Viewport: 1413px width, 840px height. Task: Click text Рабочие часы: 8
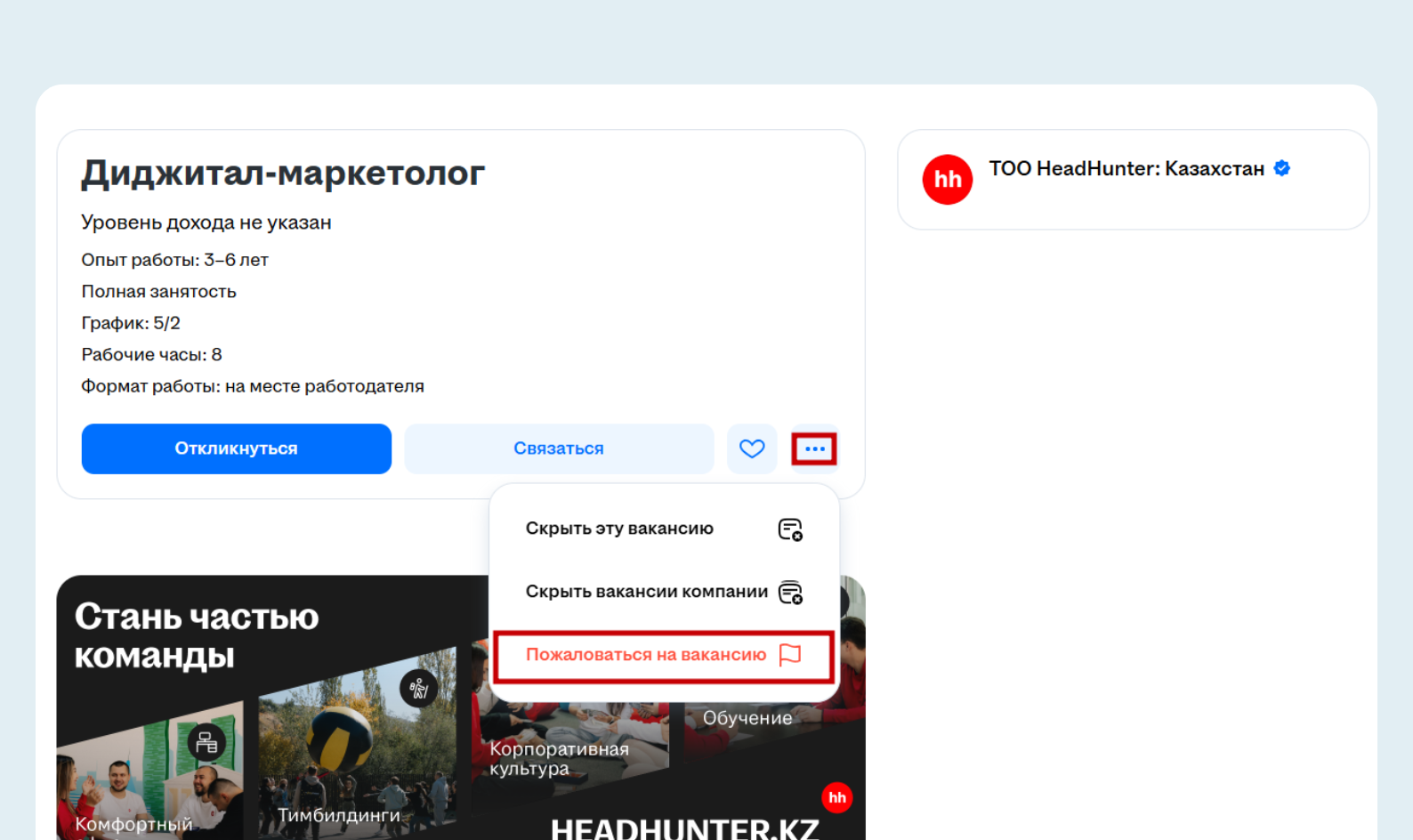[151, 355]
